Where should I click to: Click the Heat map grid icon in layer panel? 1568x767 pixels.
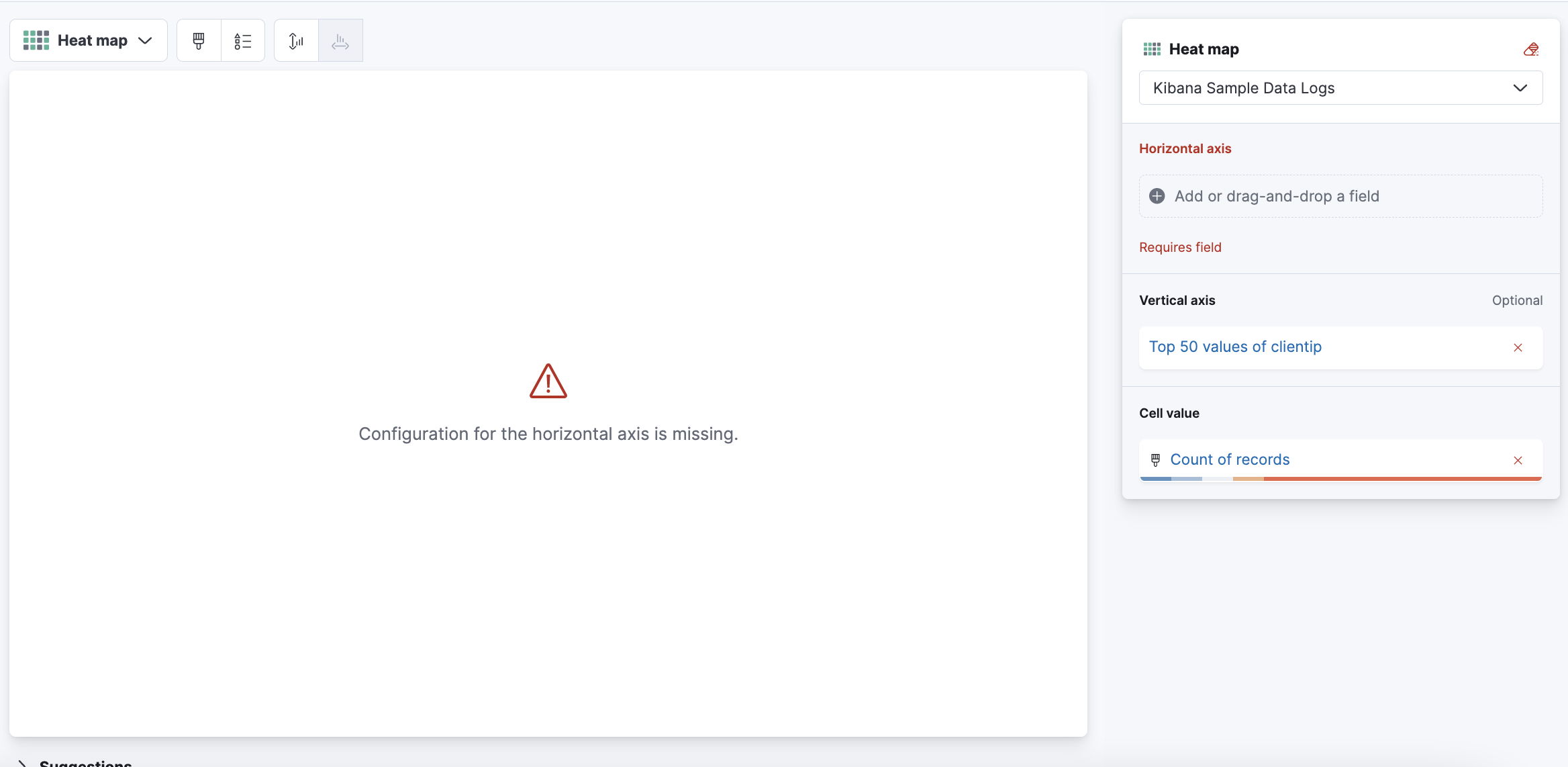click(1152, 49)
